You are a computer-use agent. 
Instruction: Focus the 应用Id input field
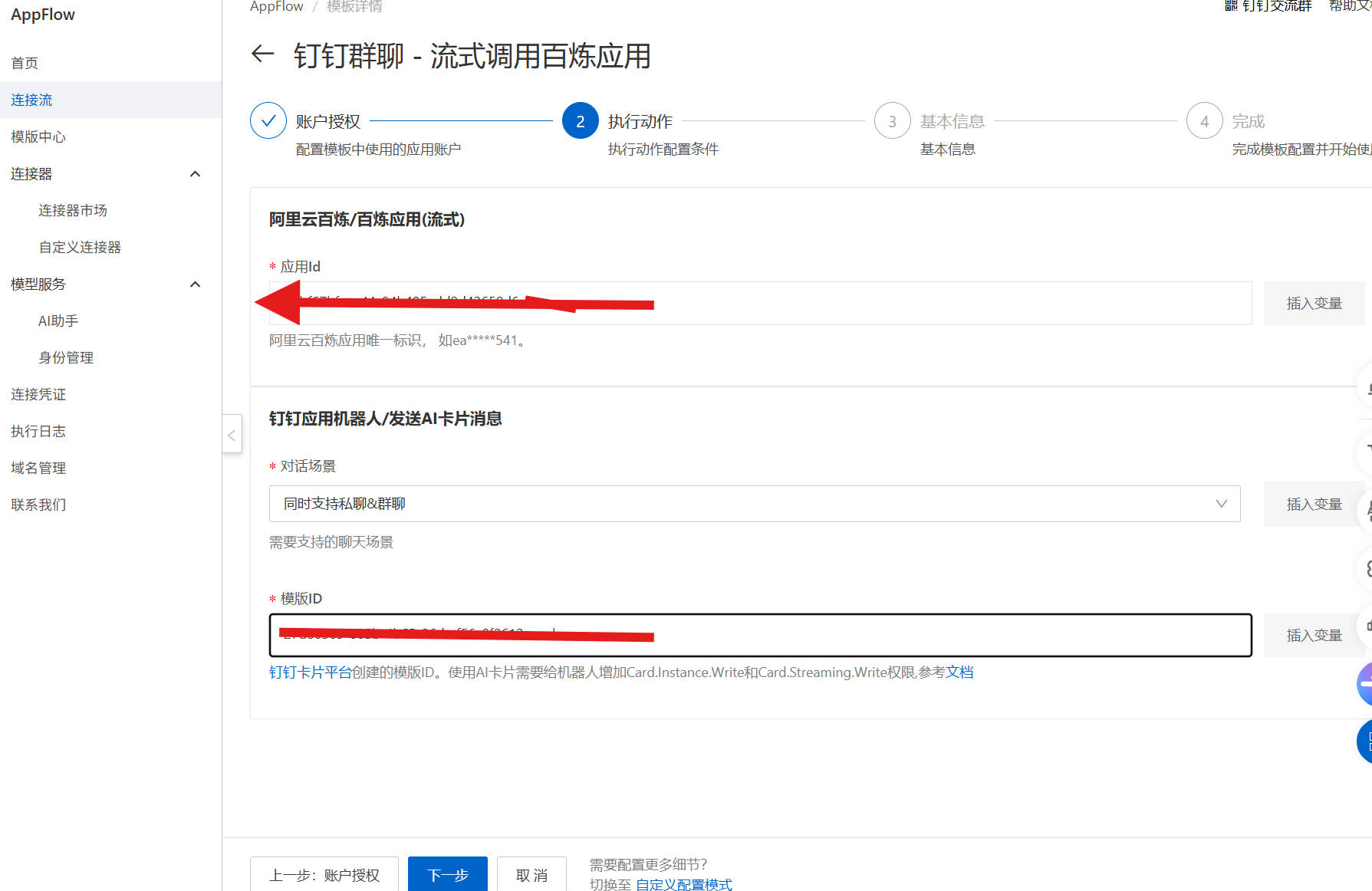[x=760, y=304]
